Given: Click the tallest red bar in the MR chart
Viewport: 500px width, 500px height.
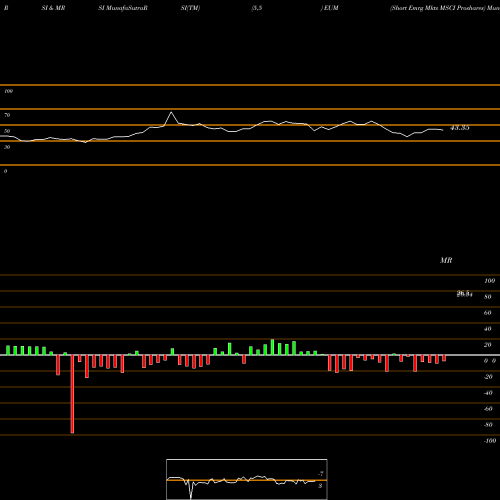Looking at the screenshot, I should click(x=72, y=394).
